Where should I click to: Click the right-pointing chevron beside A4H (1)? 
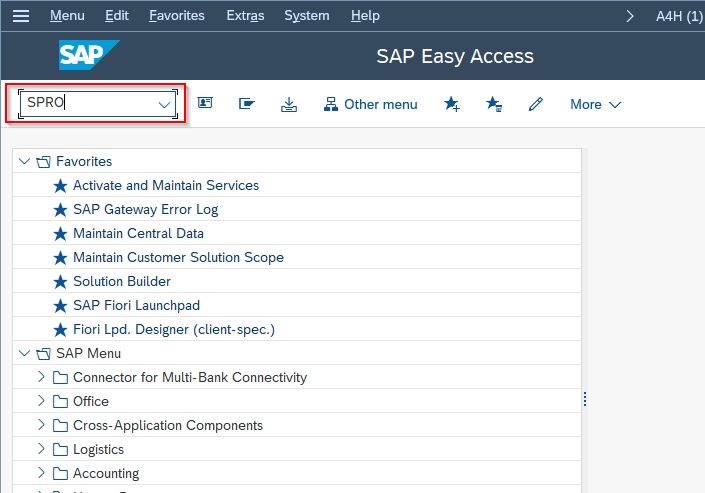[630, 17]
